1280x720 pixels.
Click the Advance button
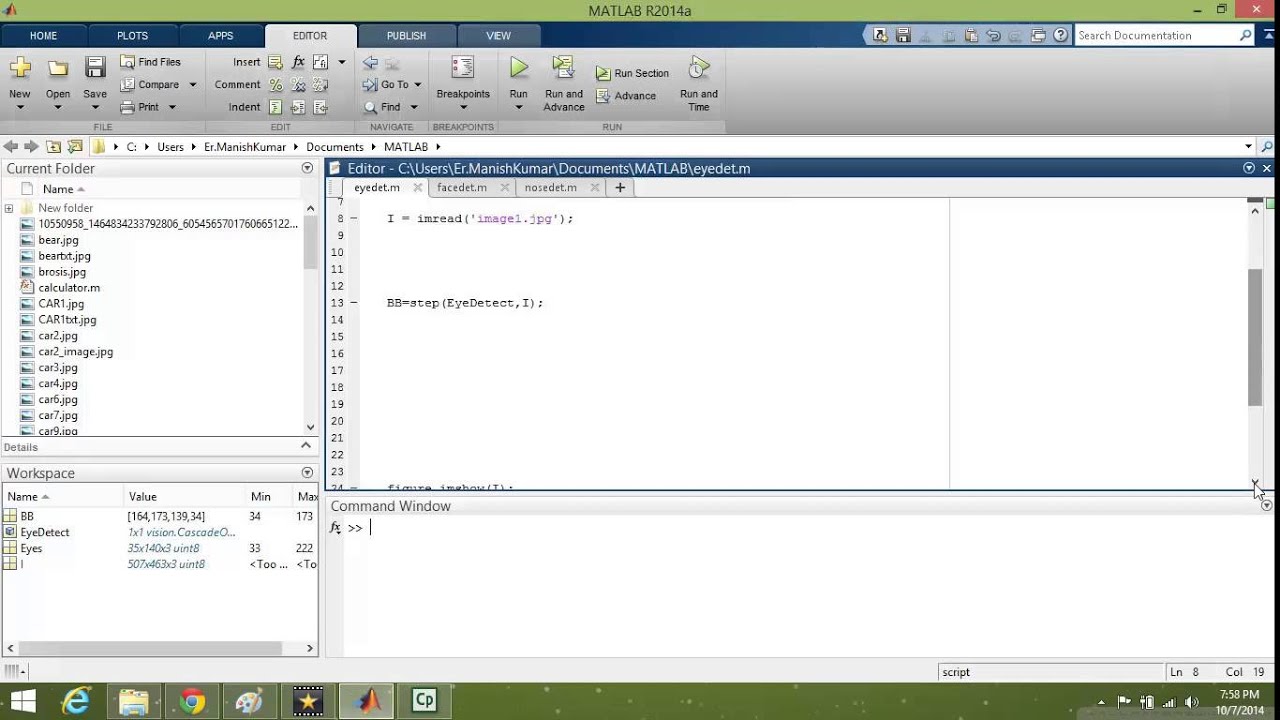[x=626, y=96]
